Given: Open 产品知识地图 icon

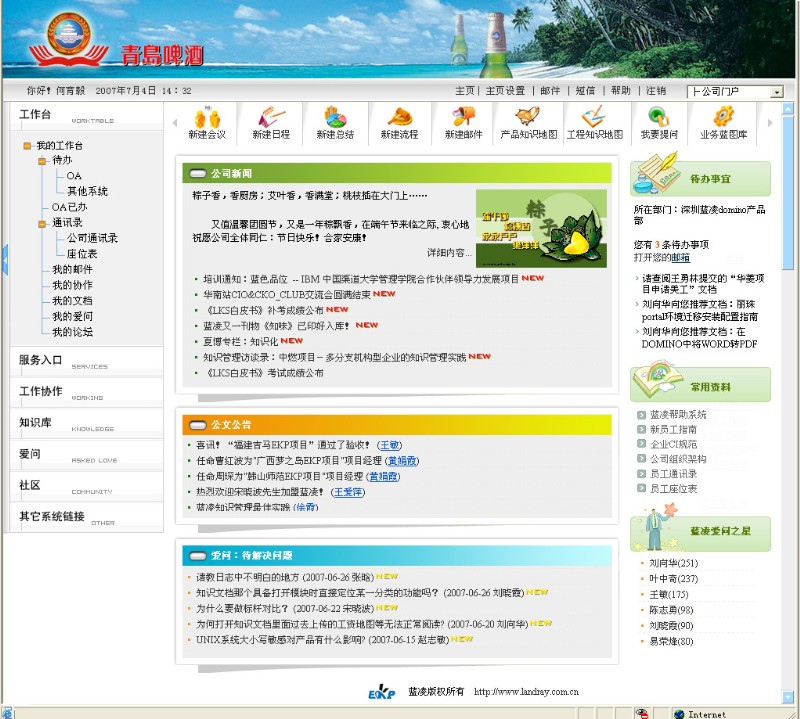Looking at the screenshot, I should (x=528, y=117).
